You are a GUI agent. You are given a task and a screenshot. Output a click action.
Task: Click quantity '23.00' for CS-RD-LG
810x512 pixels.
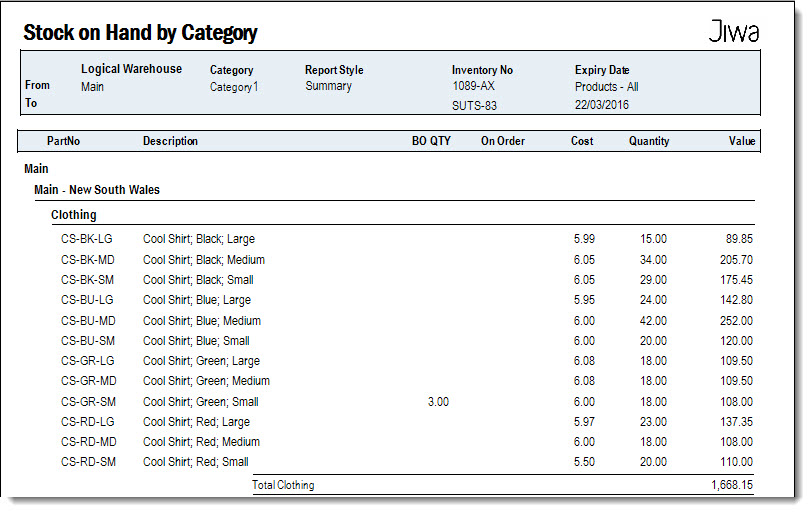click(x=653, y=422)
